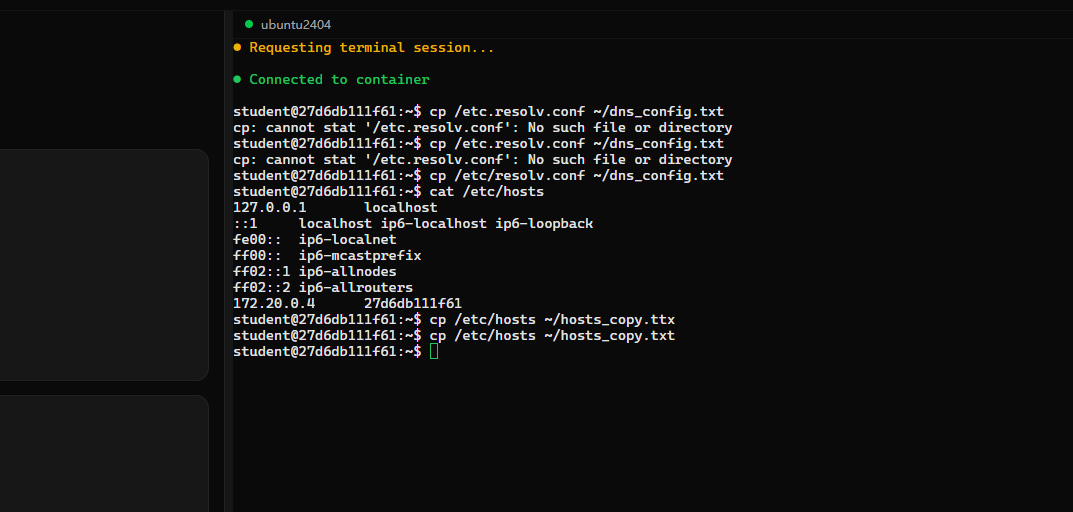This screenshot has width=1073, height=512.
Task: Click the successful 'cp /etc/resolv.conf' command line
Action: [x=478, y=176]
